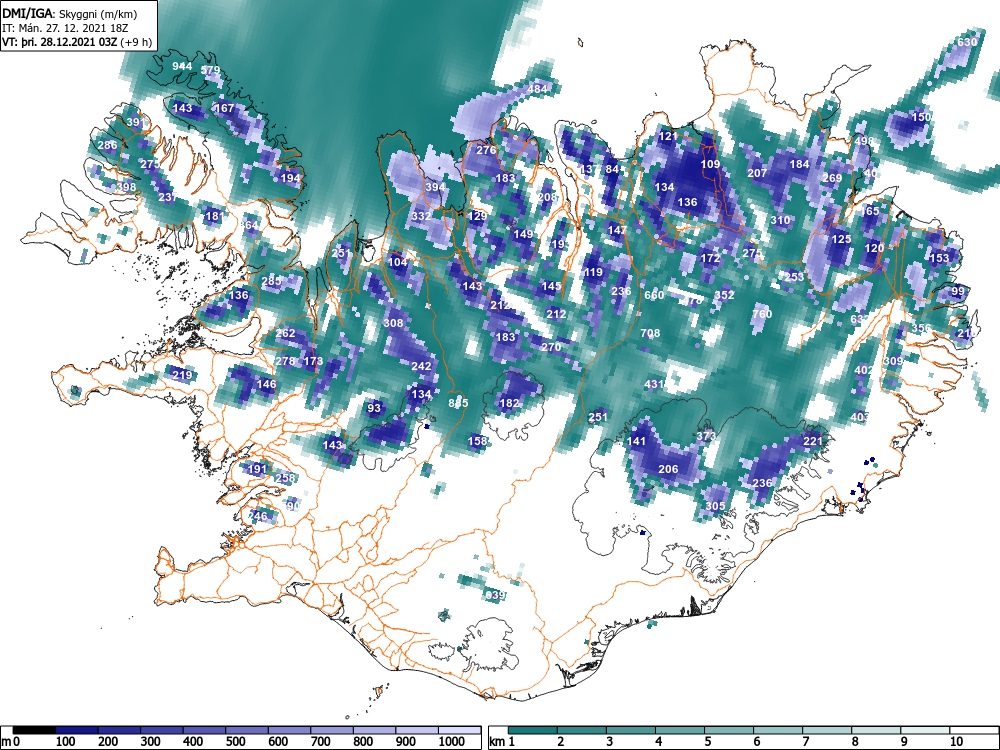This screenshot has width=1000, height=750.
Task: Click the visibility value 237
Action: (168, 197)
